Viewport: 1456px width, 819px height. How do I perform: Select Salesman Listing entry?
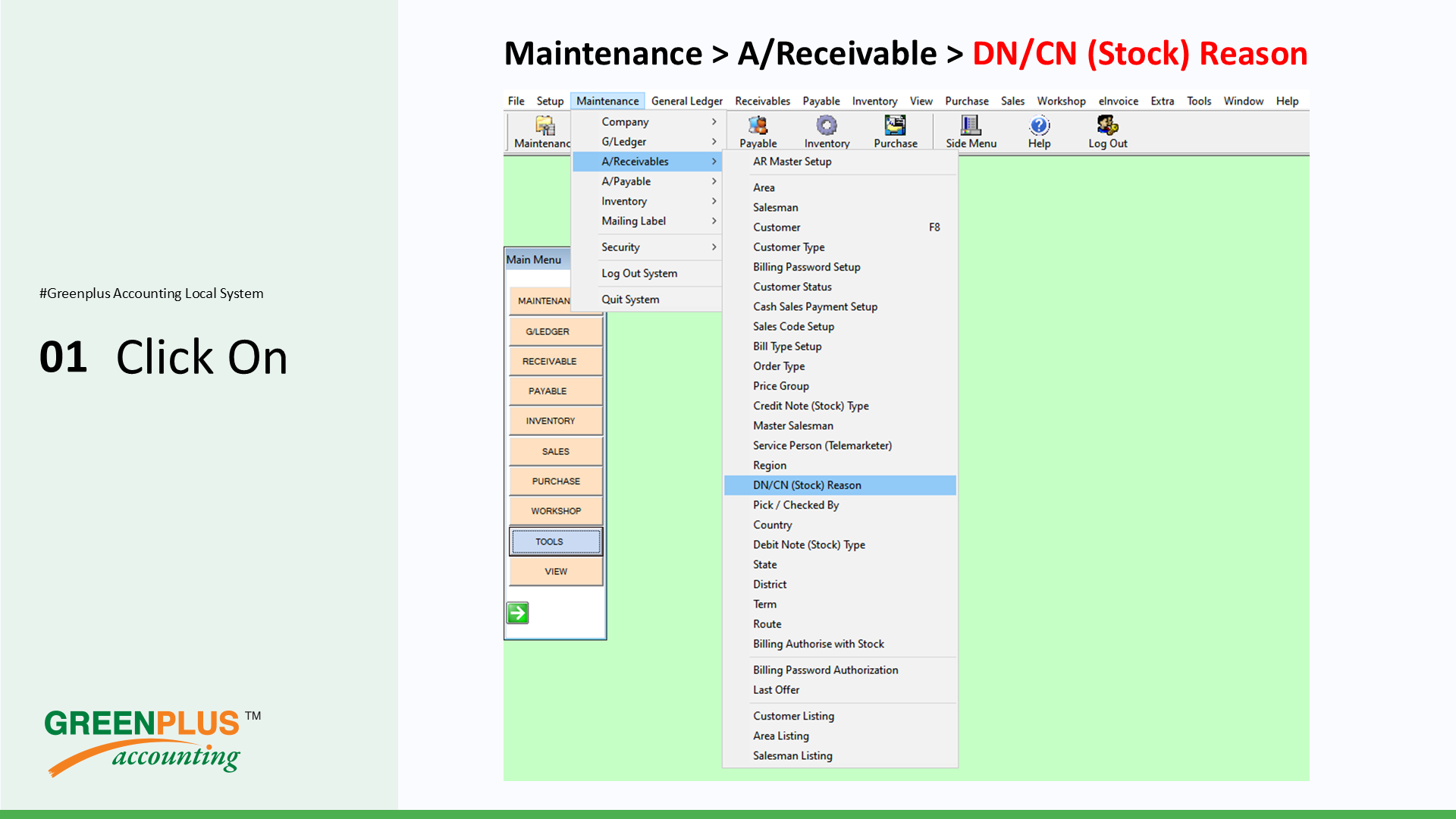[840, 756]
